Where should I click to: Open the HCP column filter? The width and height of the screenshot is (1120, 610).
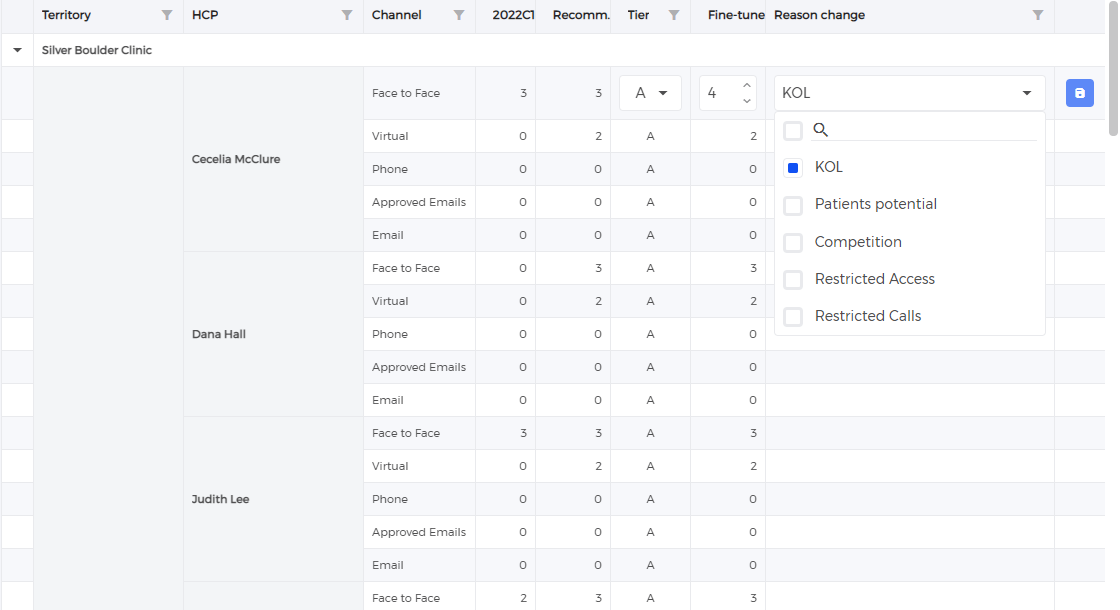click(x=346, y=15)
